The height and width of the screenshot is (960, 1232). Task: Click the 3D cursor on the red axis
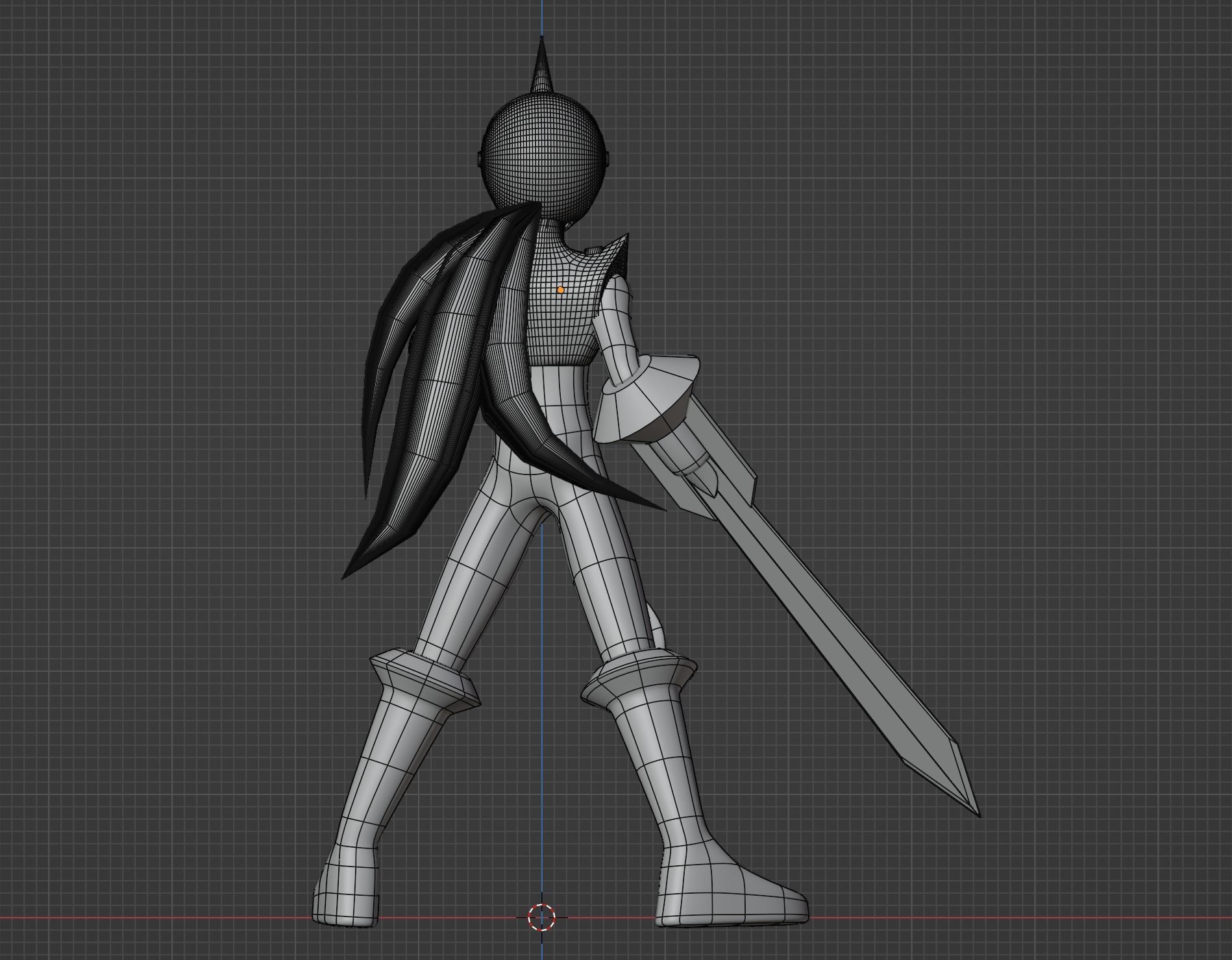pos(541,917)
